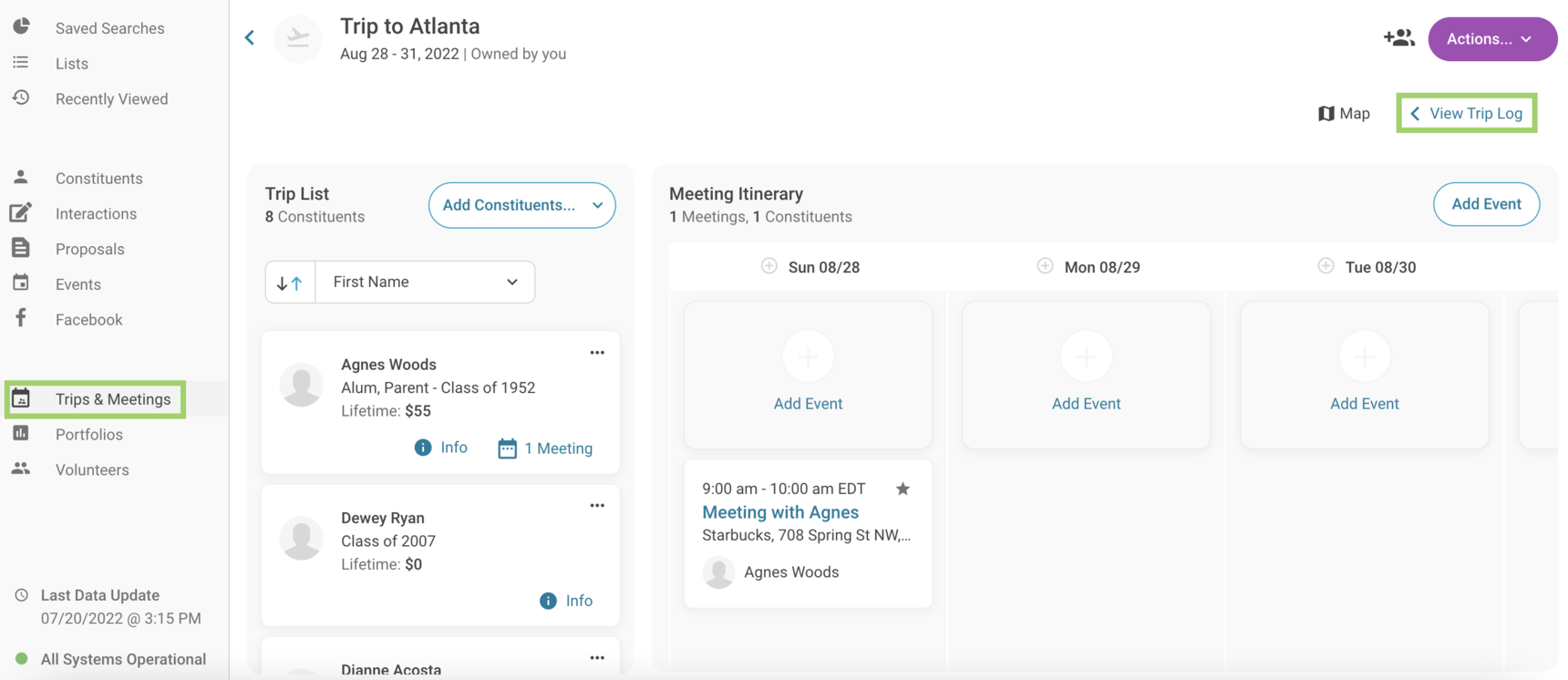Click the Facebook logo icon
The image size is (1568, 680).
click(21, 318)
